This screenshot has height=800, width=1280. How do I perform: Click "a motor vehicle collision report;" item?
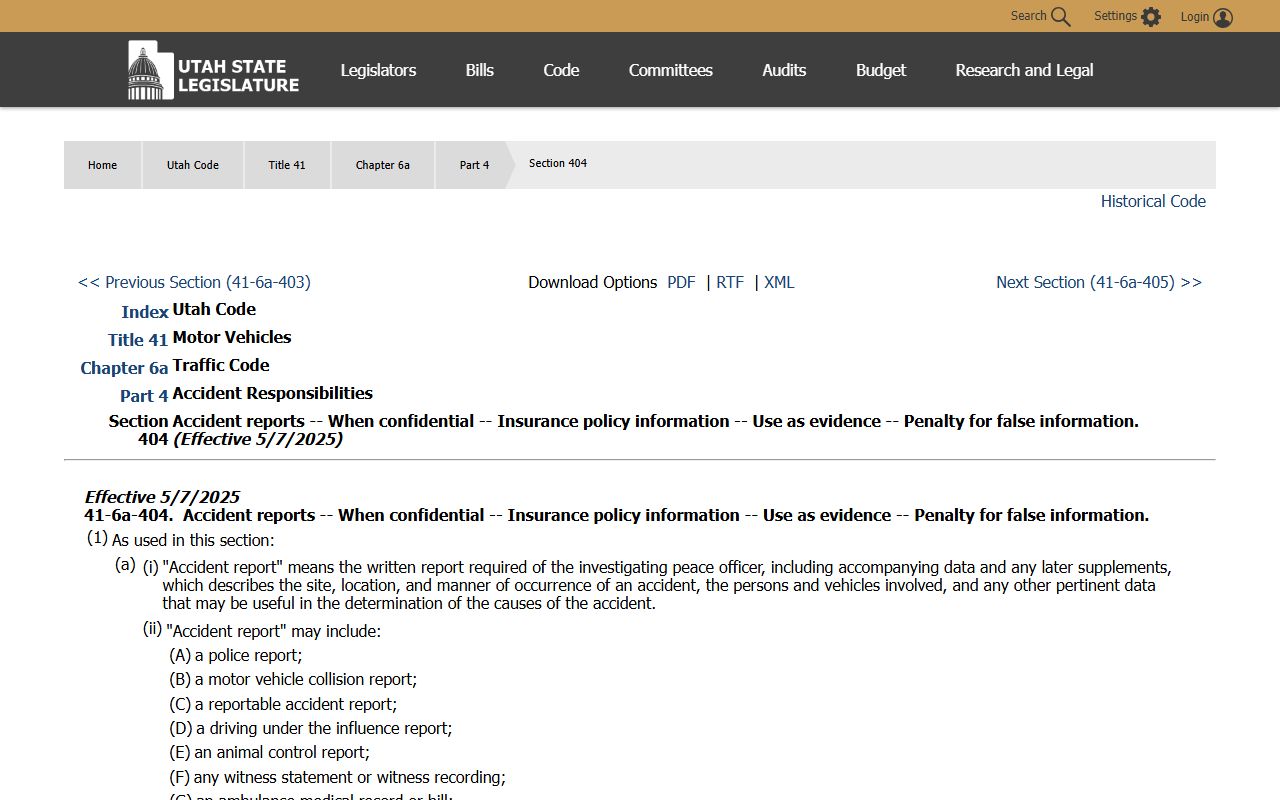306,680
